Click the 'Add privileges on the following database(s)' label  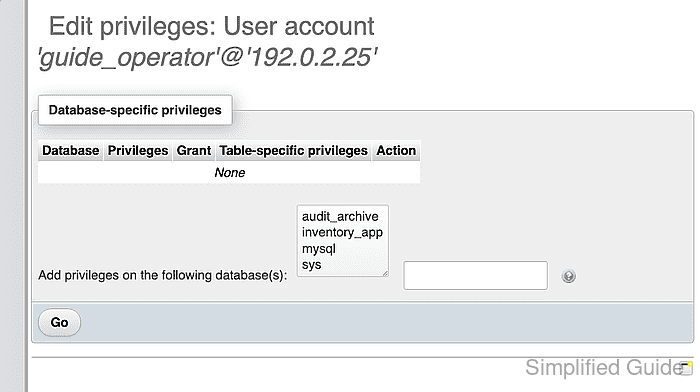[162, 275]
